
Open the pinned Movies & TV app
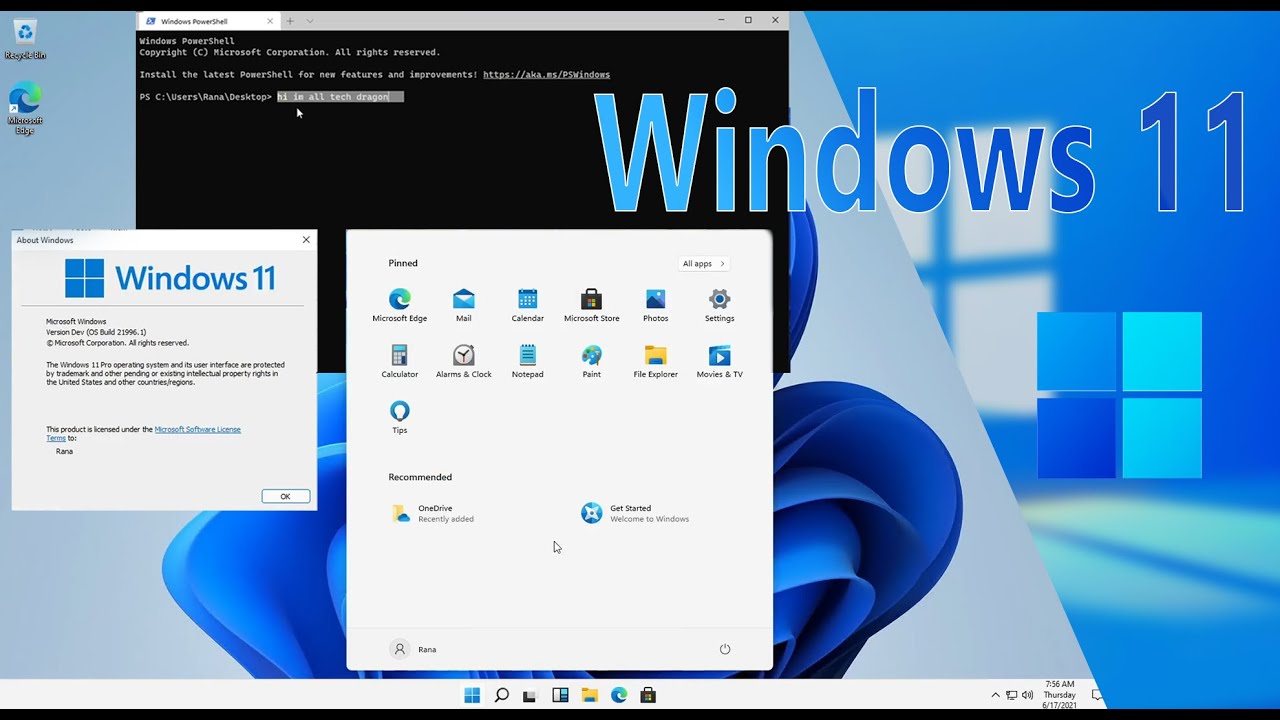point(719,361)
